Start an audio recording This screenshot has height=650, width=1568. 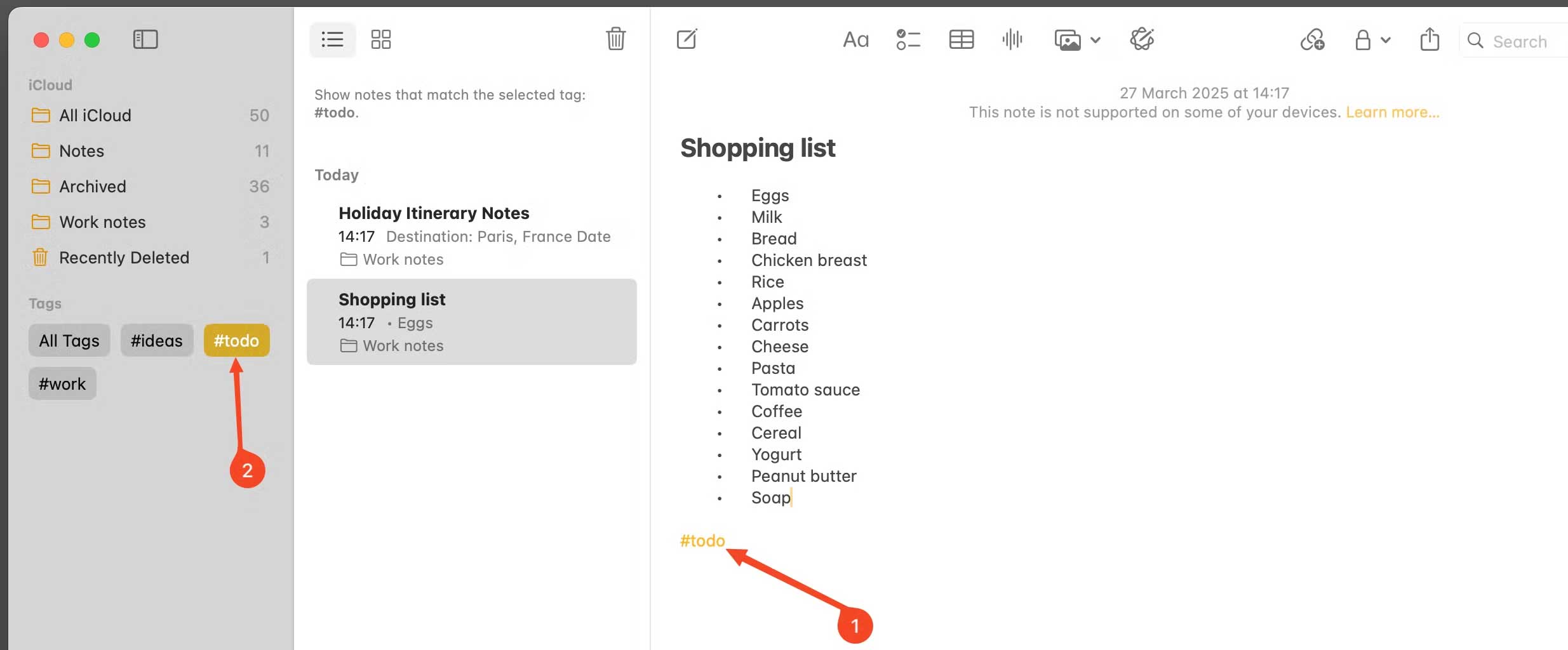click(x=1011, y=39)
